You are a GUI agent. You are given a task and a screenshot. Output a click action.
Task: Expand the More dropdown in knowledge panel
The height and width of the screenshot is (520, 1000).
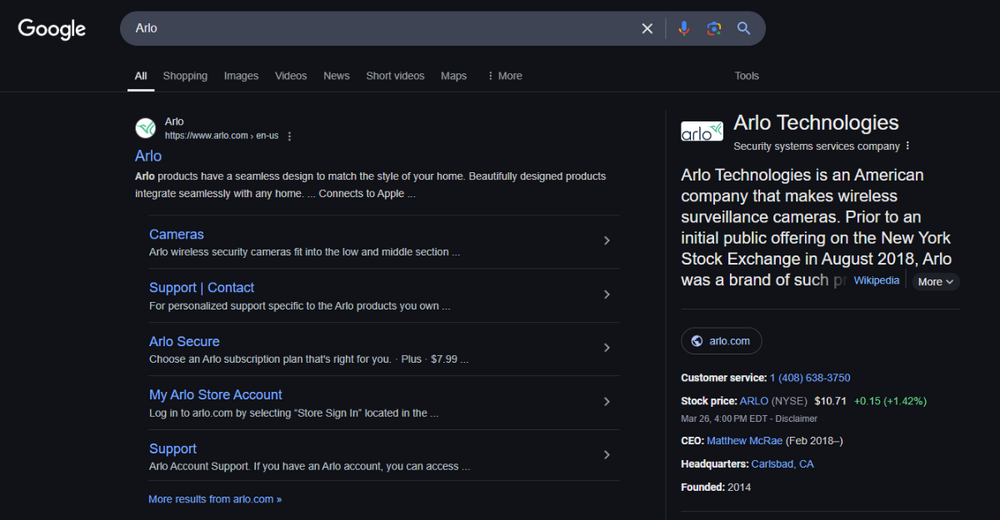pos(937,282)
